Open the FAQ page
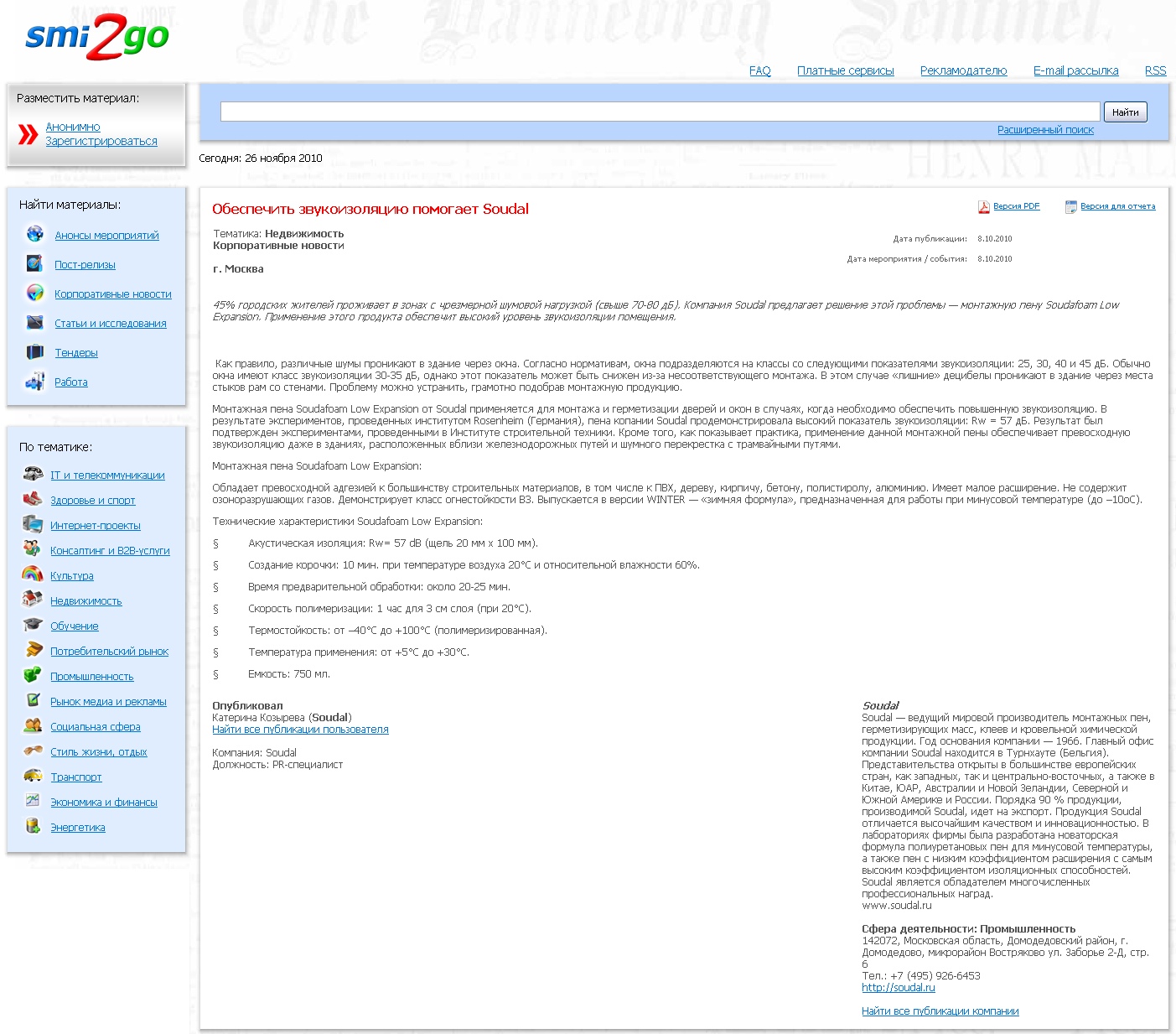This screenshot has width=1176, height=1034. (x=760, y=71)
